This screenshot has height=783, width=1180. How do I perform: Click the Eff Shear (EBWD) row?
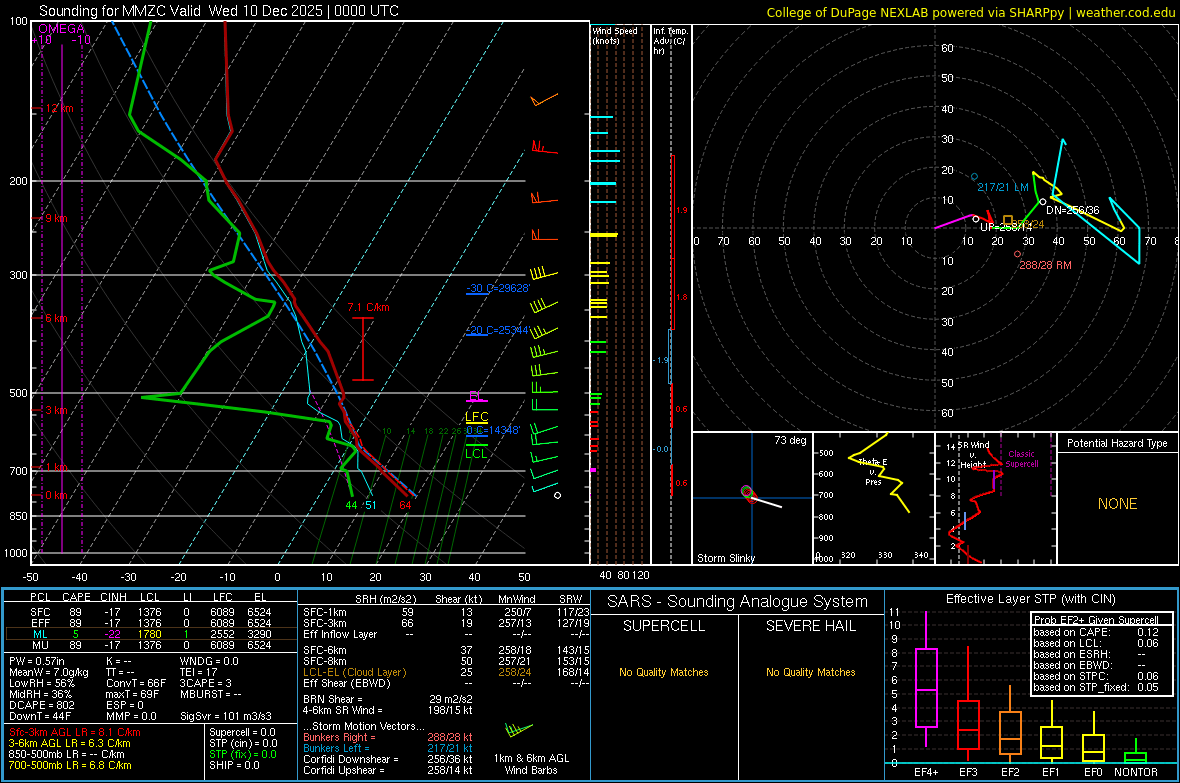coord(446,684)
